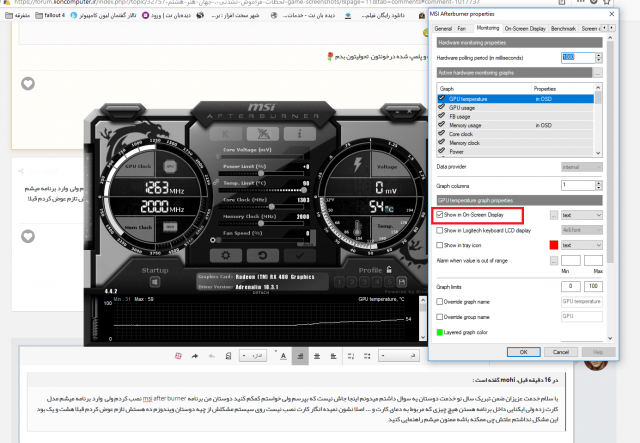
Task: Open the On-Screen Display text type dropdown
Action: (x=581, y=215)
